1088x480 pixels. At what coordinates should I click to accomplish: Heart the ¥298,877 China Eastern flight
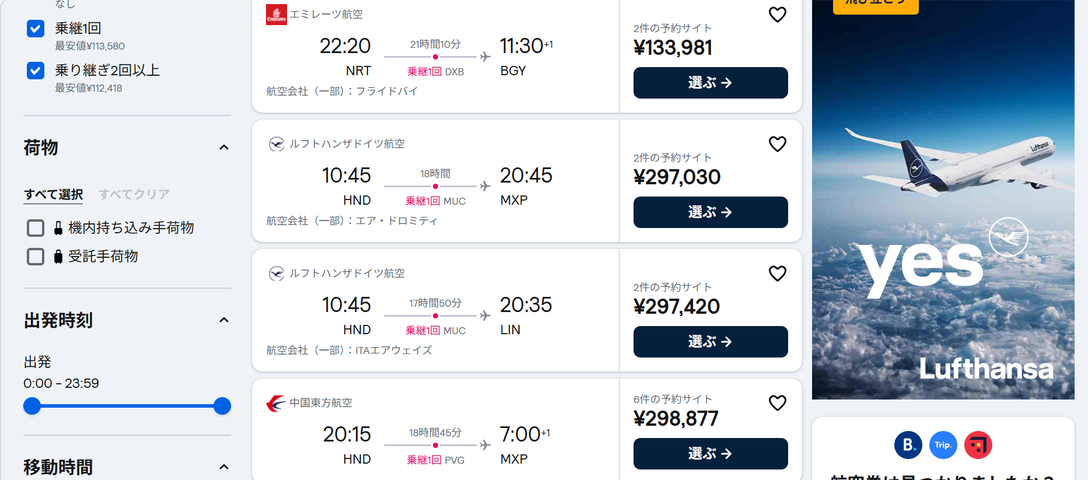coord(777,403)
